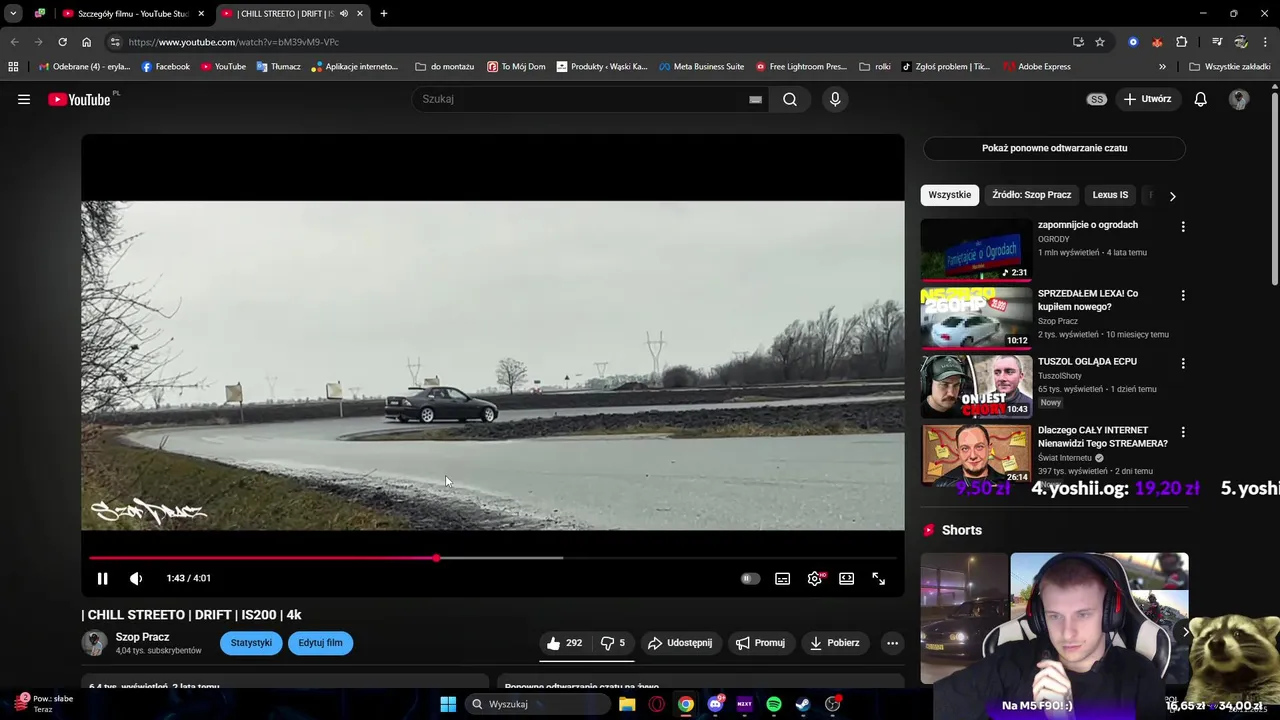Image resolution: width=1280 pixels, height=720 pixels.
Task: Open Wszystkie zakładki folder
Action: click(1230, 67)
